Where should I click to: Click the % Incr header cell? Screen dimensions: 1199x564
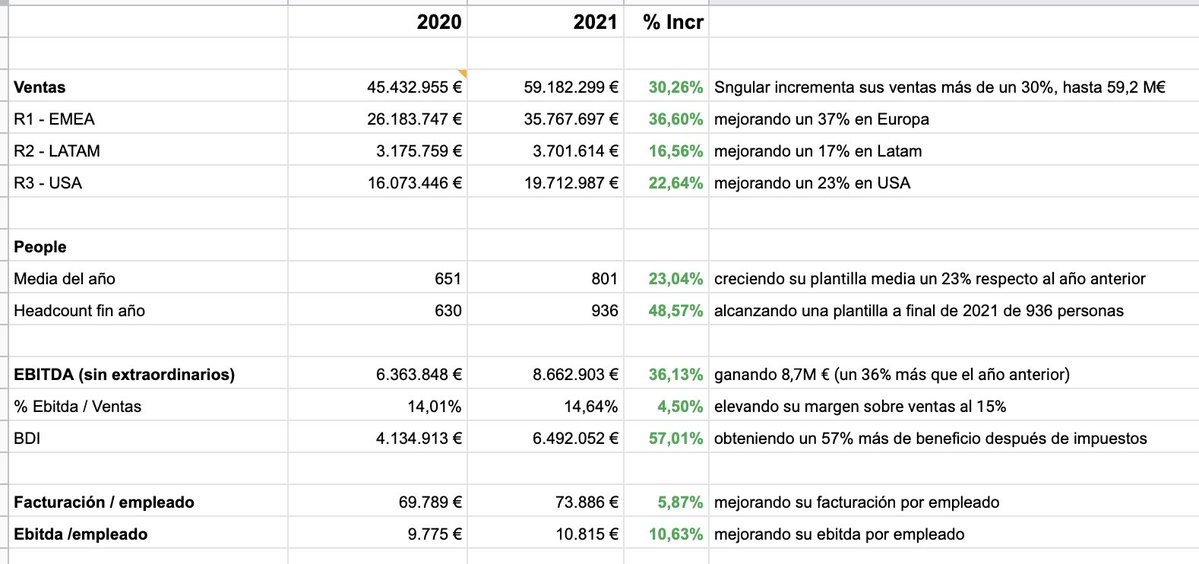[x=666, y=22]
